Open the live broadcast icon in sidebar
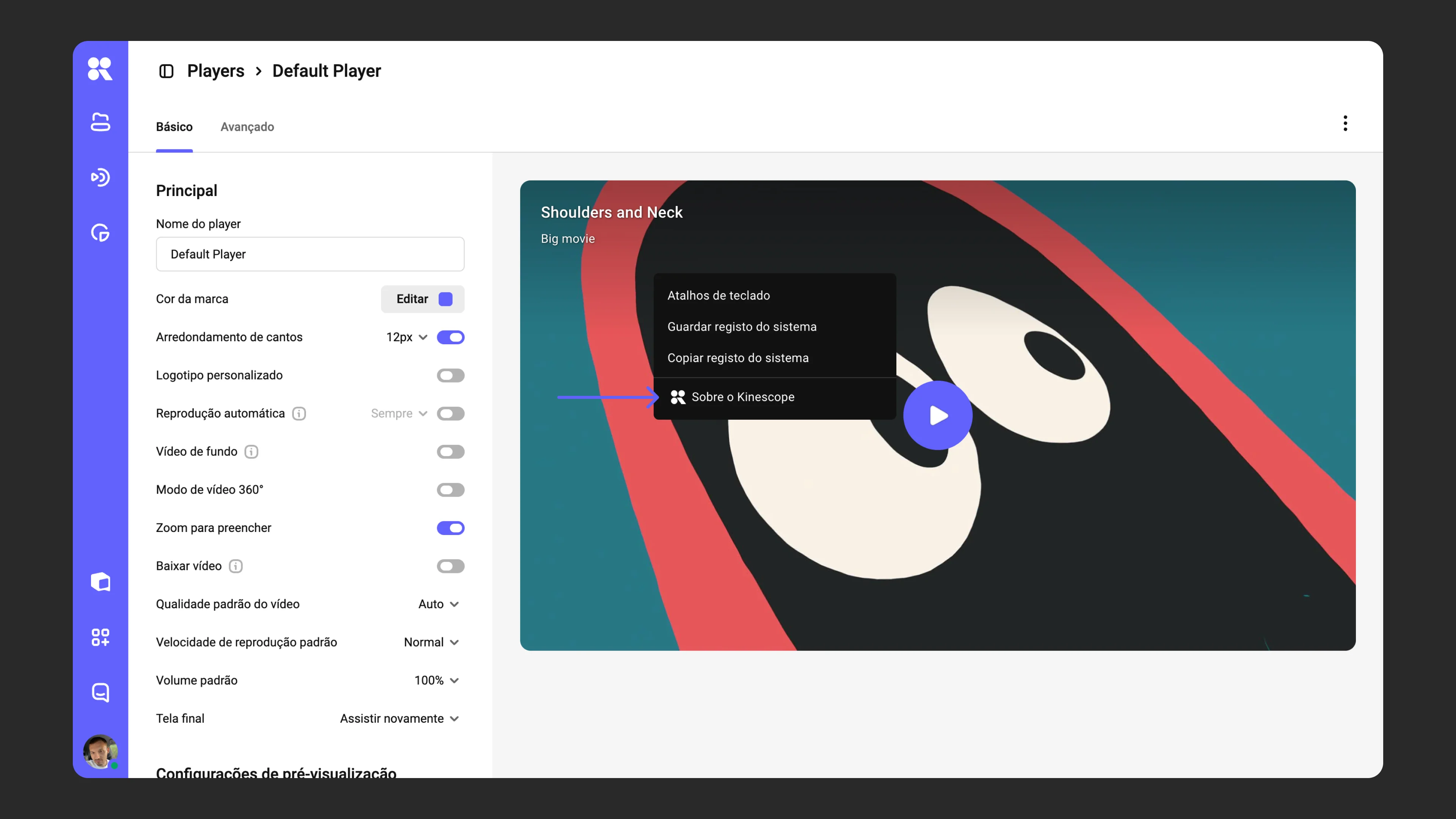This screenshot has width=1456, height=819. [x=100, y=177]
